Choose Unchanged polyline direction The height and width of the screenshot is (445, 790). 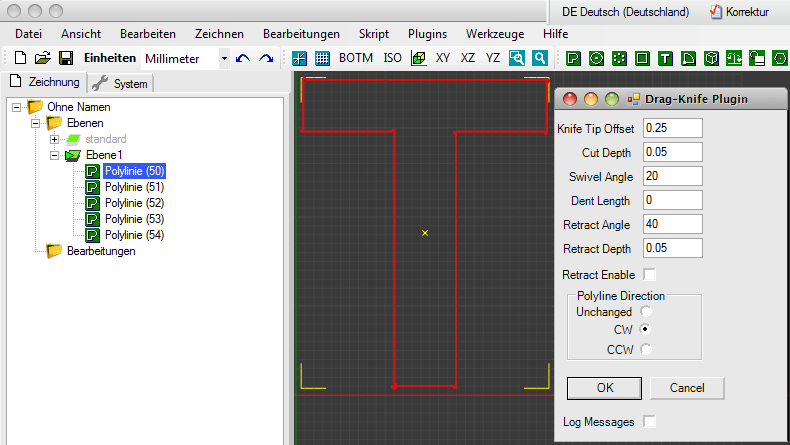(x=645, y=311)
